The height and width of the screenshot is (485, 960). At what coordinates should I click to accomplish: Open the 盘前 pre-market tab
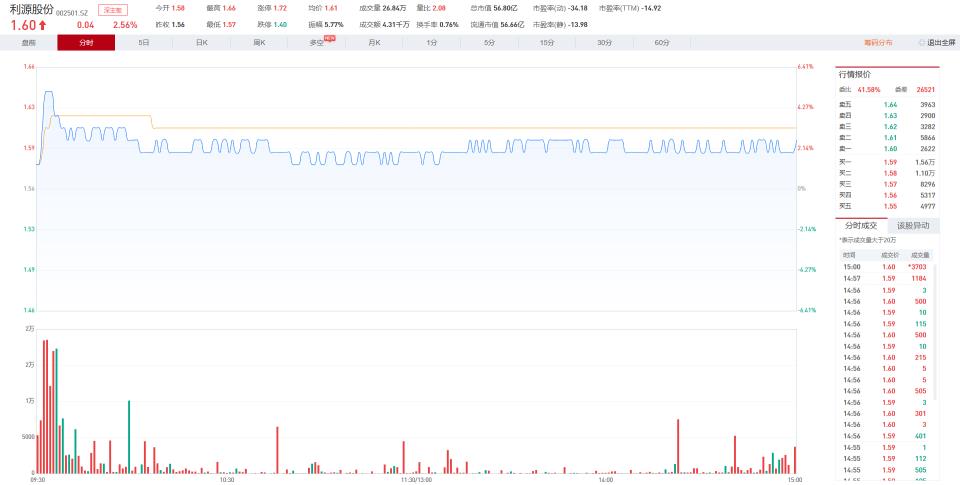(x=29, y=43)
